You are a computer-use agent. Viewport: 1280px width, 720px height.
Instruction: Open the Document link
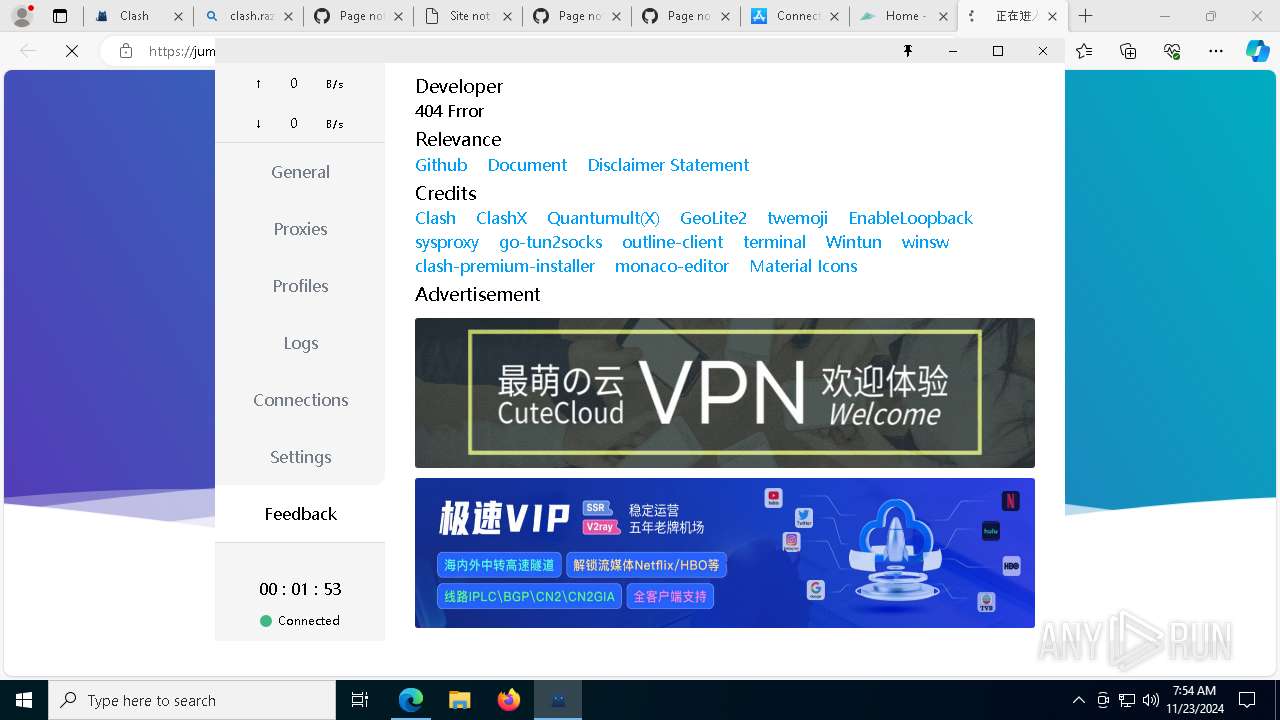point(527,165)
